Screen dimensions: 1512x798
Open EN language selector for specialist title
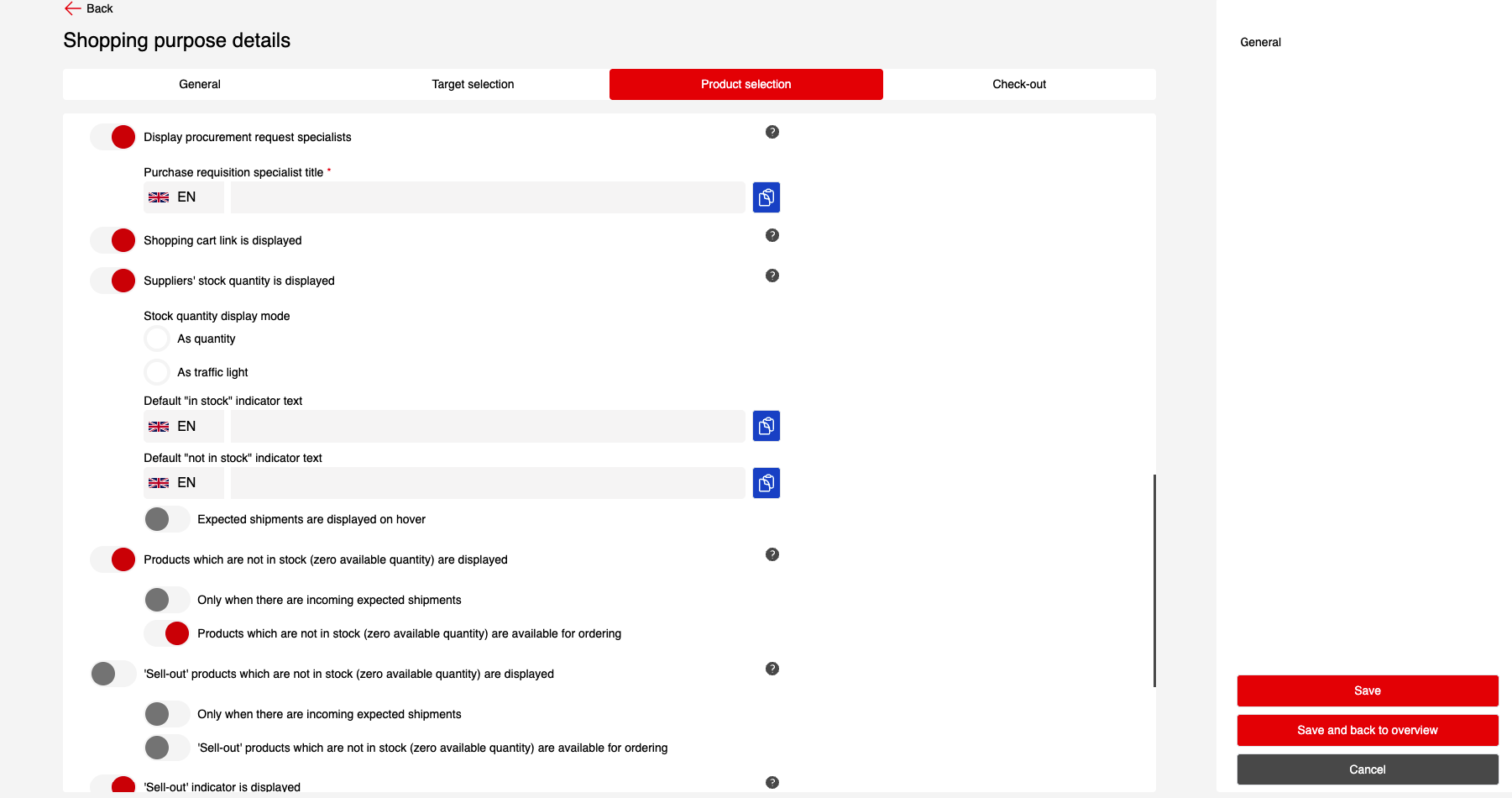(183, 197)
